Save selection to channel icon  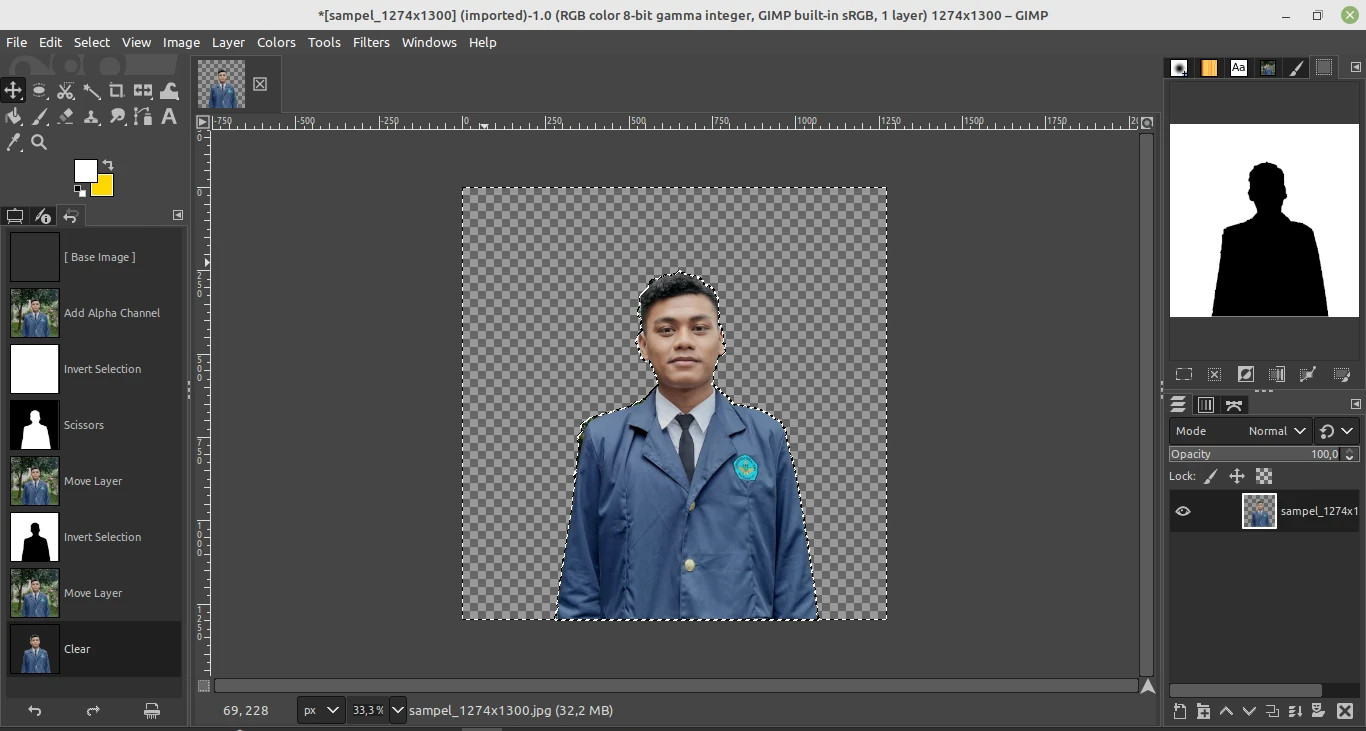pos(1276,374)
